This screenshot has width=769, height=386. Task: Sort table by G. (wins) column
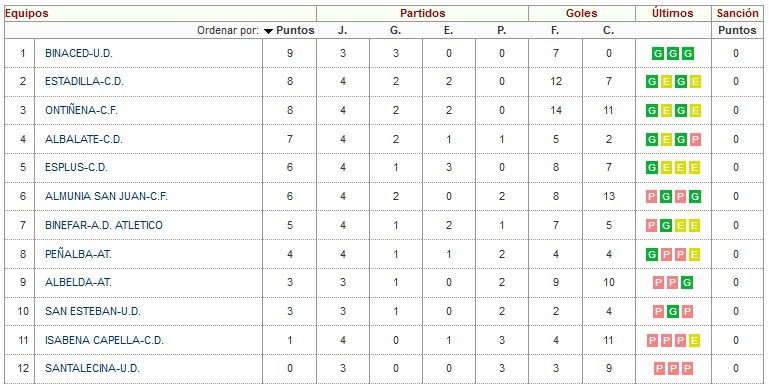[x=395, y=30]
